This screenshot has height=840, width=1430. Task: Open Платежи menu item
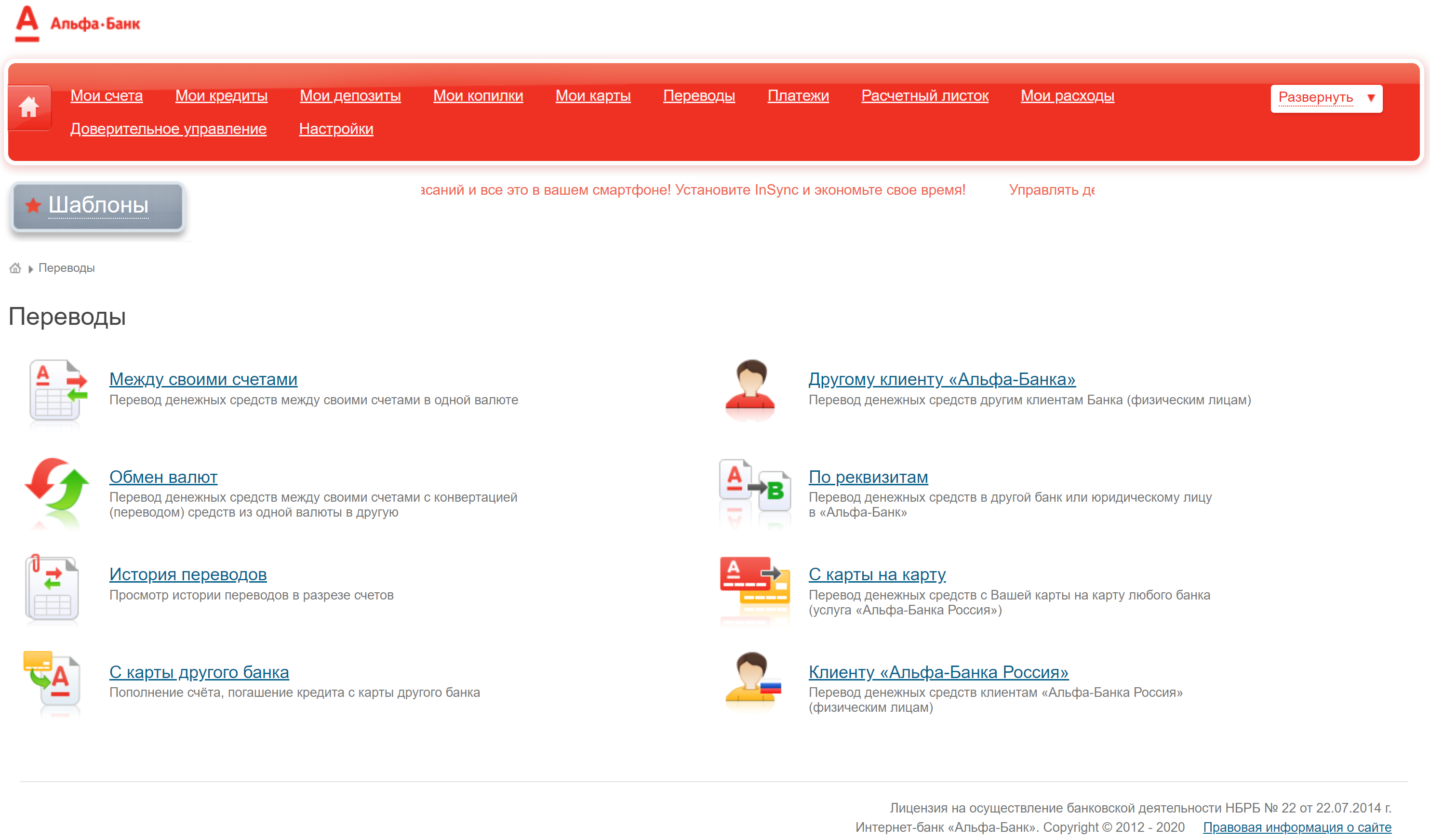(x=799, y=96)
